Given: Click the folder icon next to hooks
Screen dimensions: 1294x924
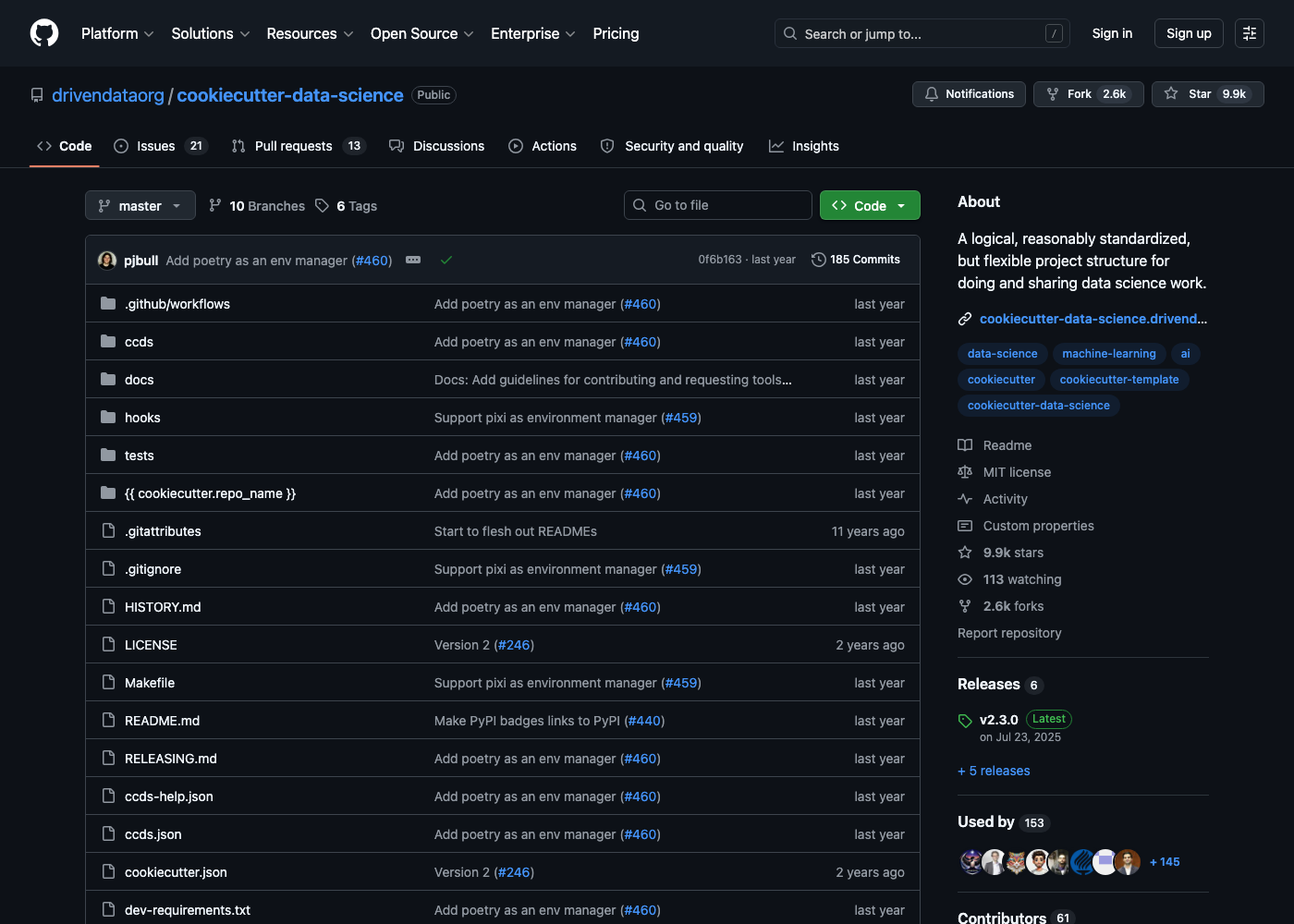Looking at the screenshot, I should 108,417.
